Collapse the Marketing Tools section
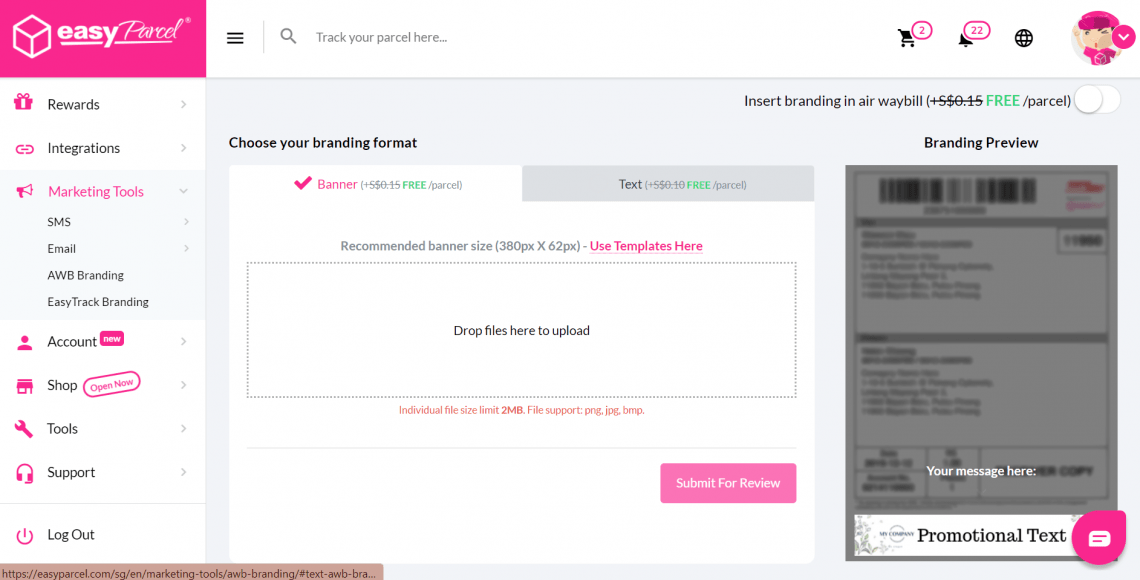 pyautogui.click(x=184, y=191)
